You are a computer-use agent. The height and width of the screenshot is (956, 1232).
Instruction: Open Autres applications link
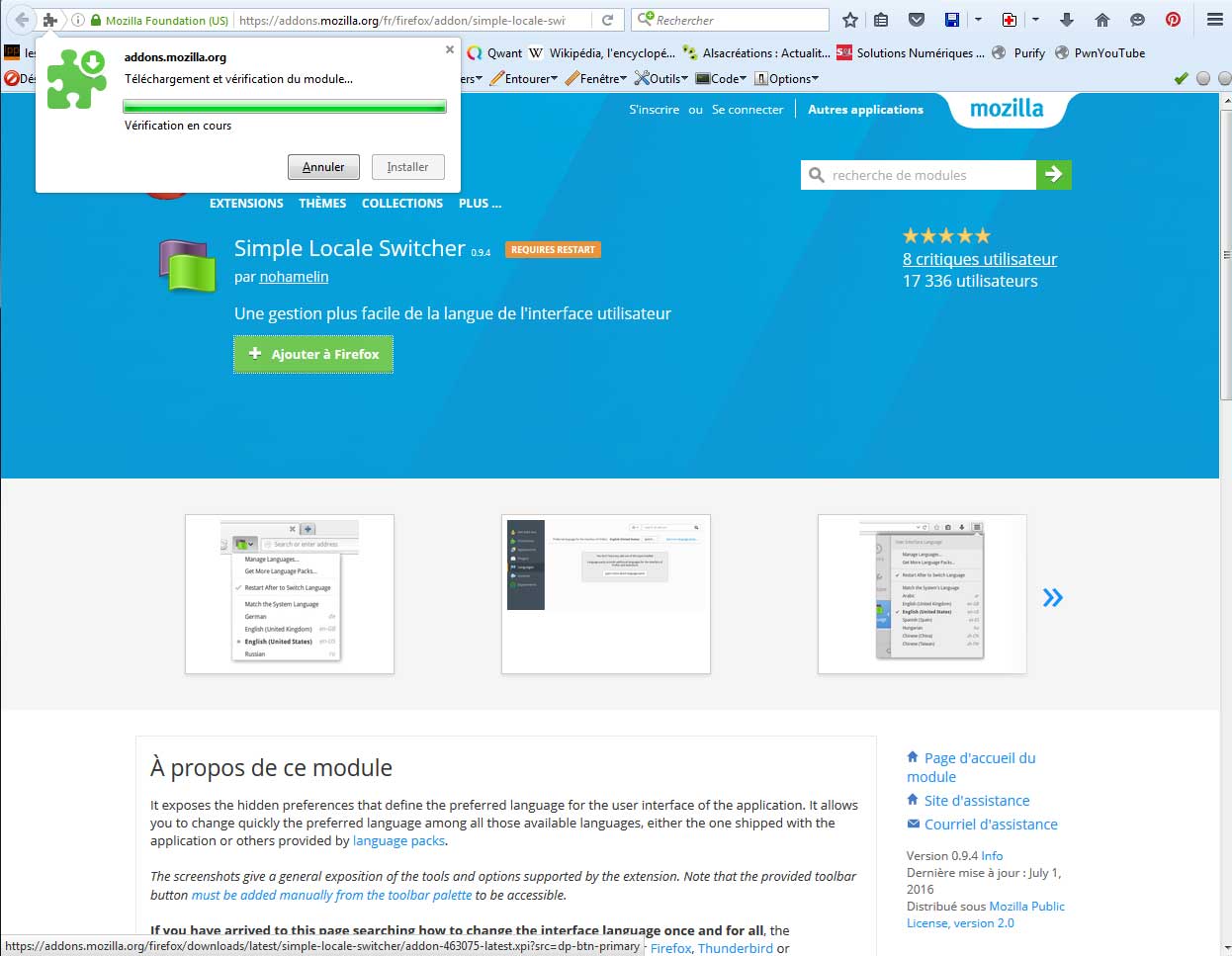tap(865, 110)
